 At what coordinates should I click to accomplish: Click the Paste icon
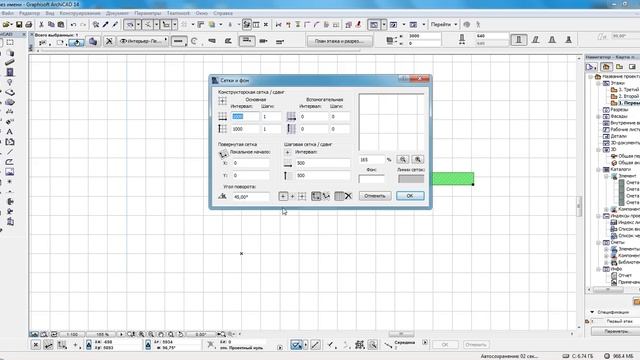point(61,24)
